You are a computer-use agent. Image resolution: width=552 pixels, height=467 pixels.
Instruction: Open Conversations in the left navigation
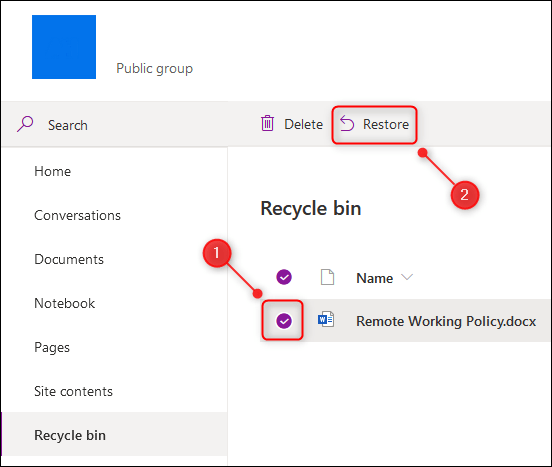[77, 215]
